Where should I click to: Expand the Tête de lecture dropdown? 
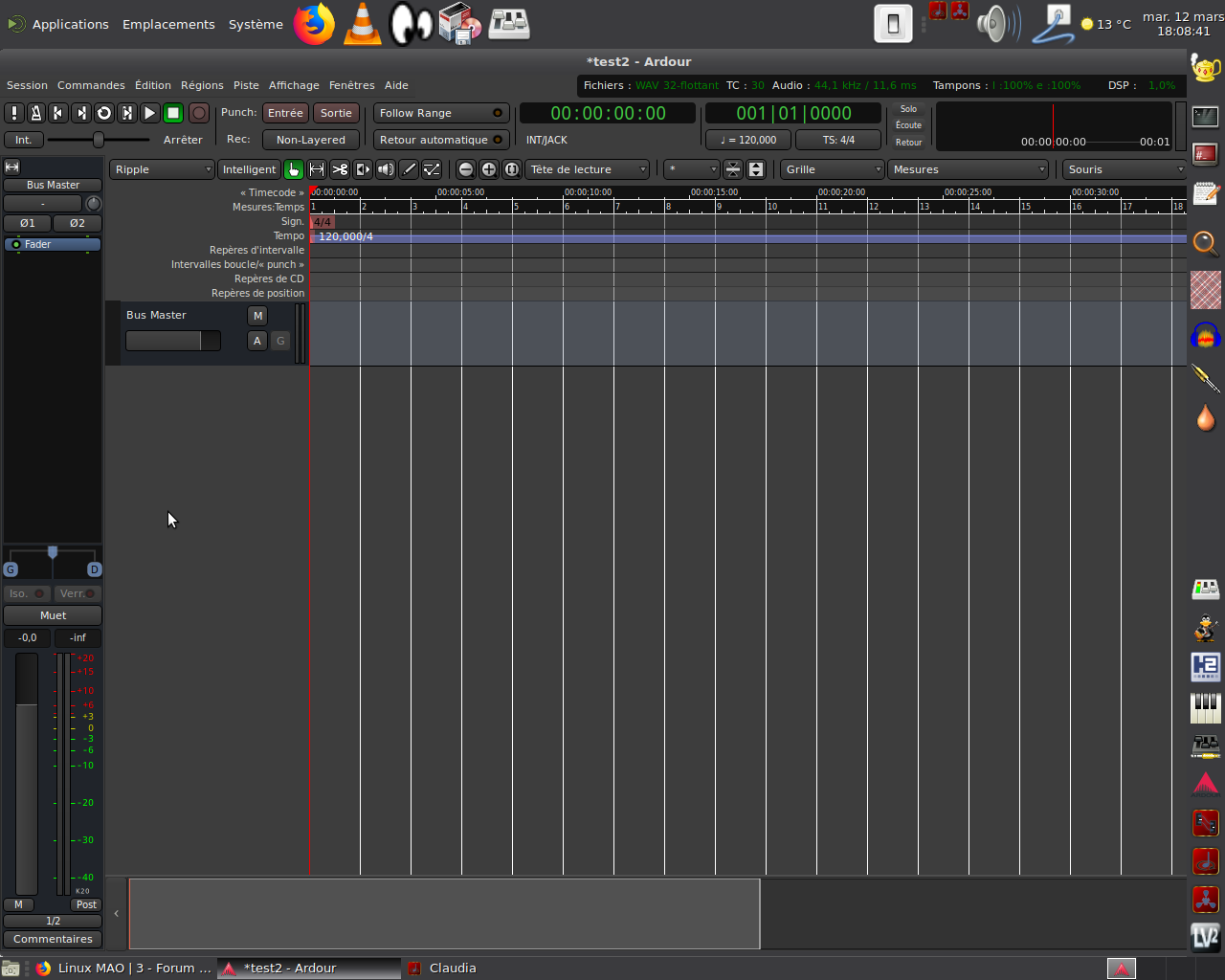tap(588, 169)
